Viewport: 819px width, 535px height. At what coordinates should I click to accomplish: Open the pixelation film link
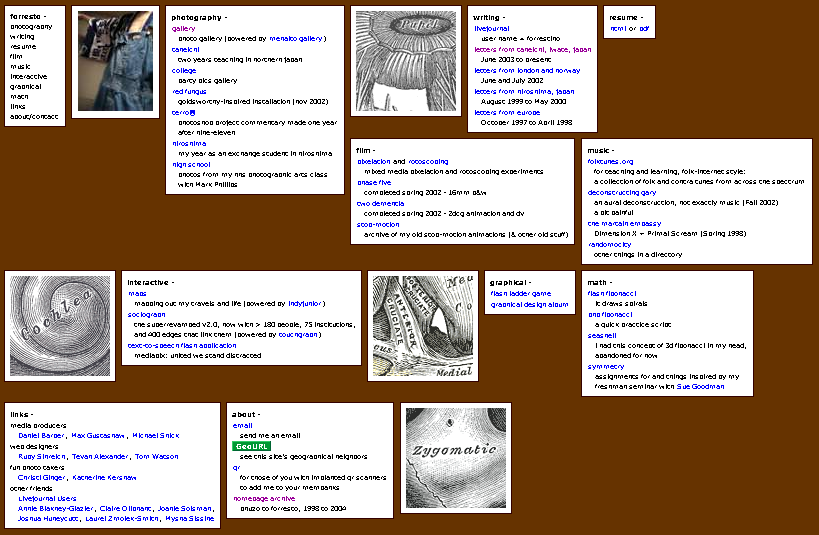click(373, 162)
